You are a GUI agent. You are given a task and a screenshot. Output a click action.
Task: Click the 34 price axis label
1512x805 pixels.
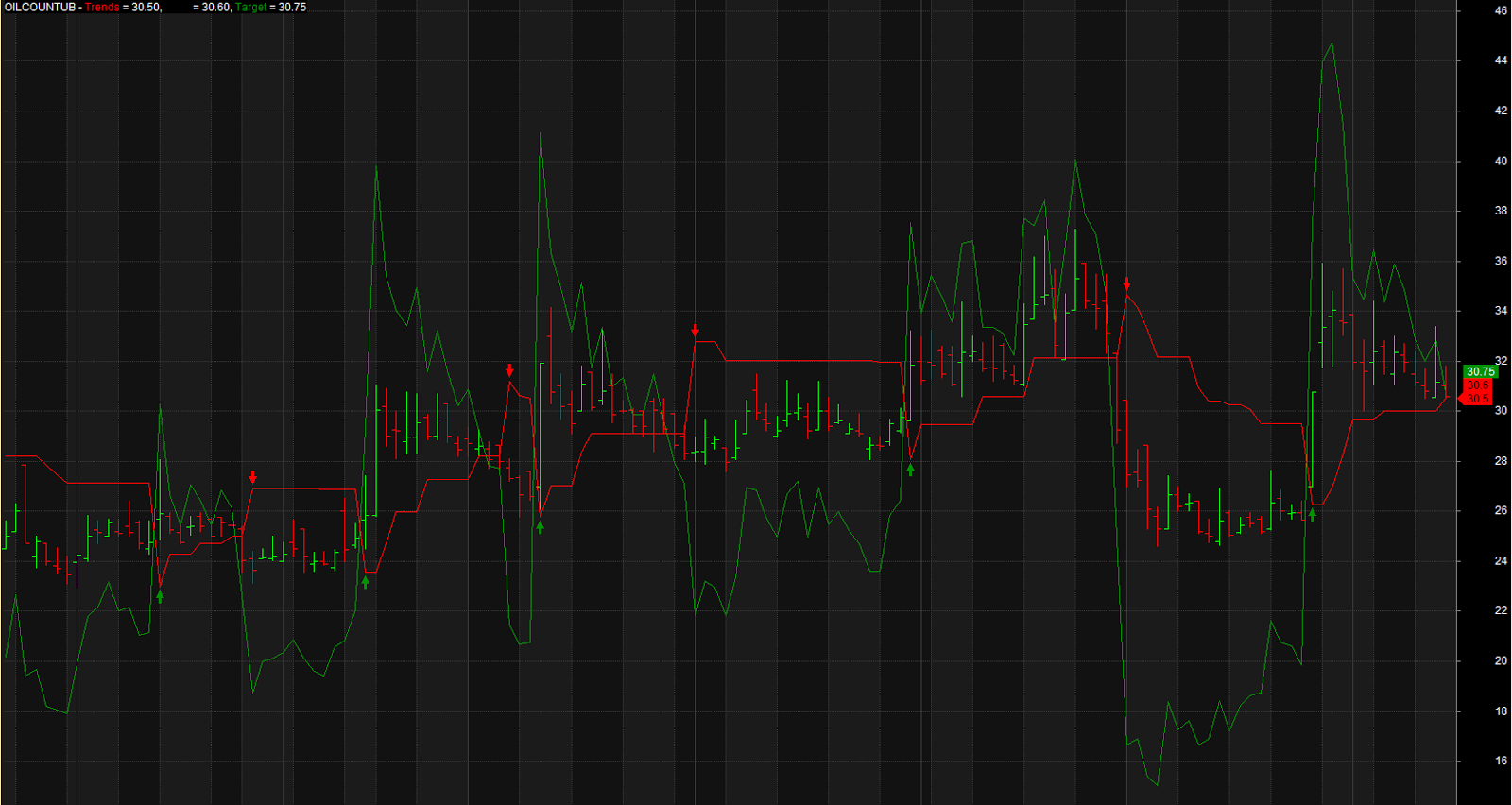[x=1501, y=311]
